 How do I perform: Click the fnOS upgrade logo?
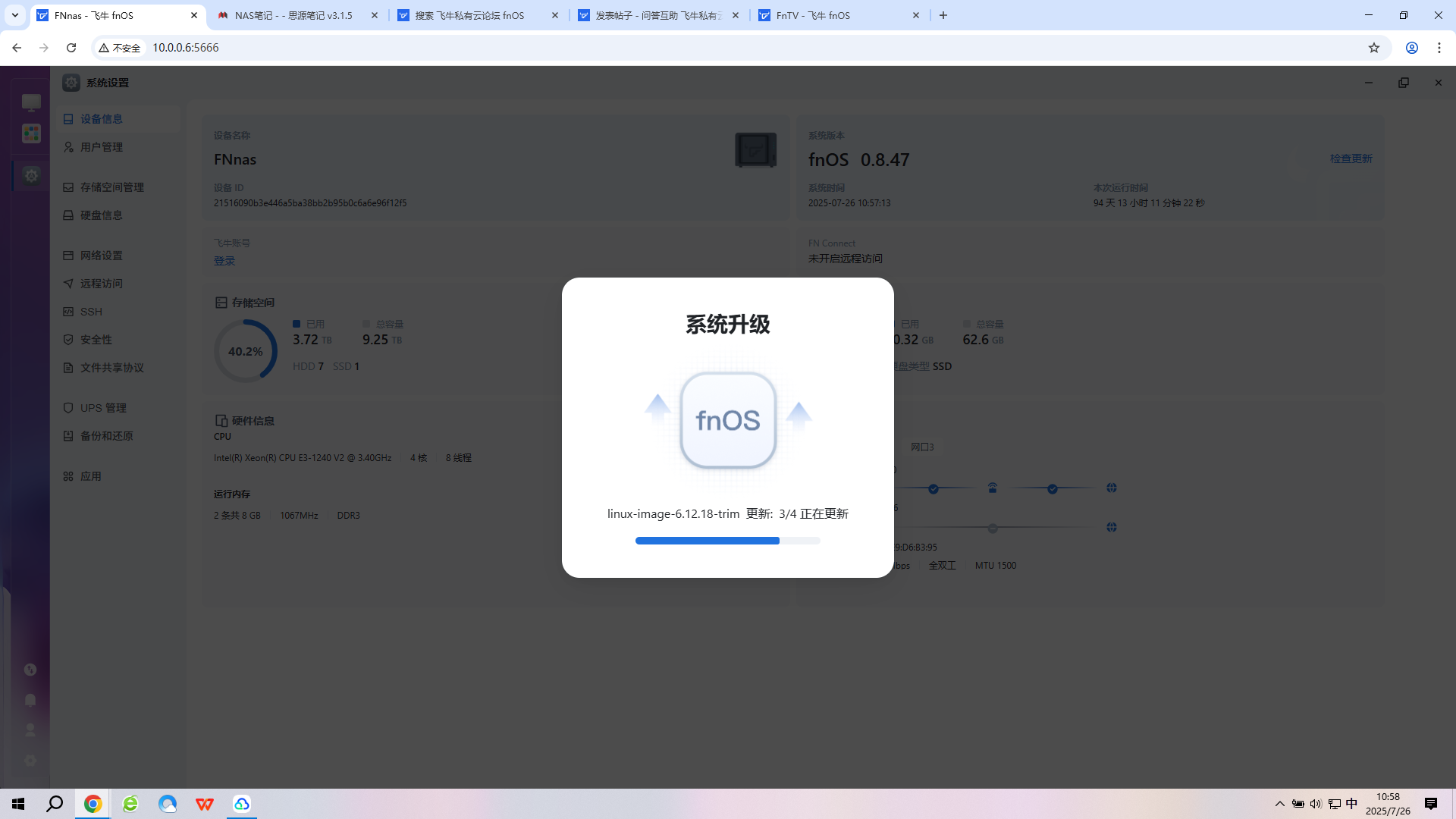(728, 420)
